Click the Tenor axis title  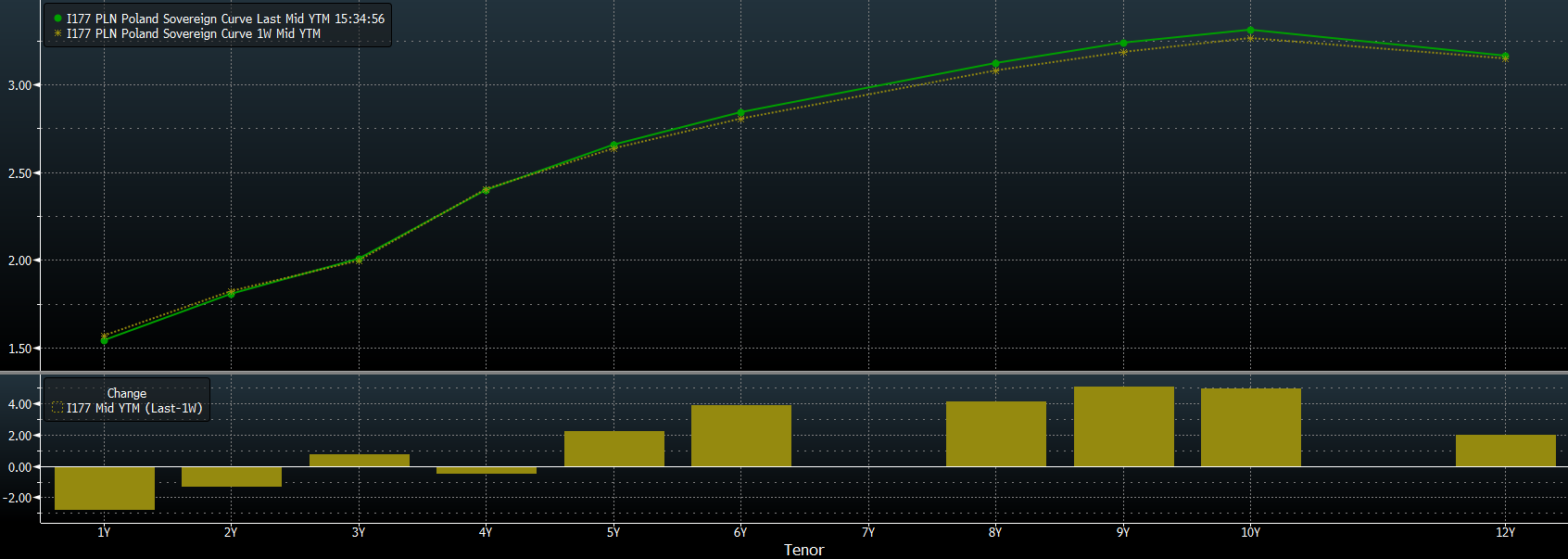coord(803,550)
